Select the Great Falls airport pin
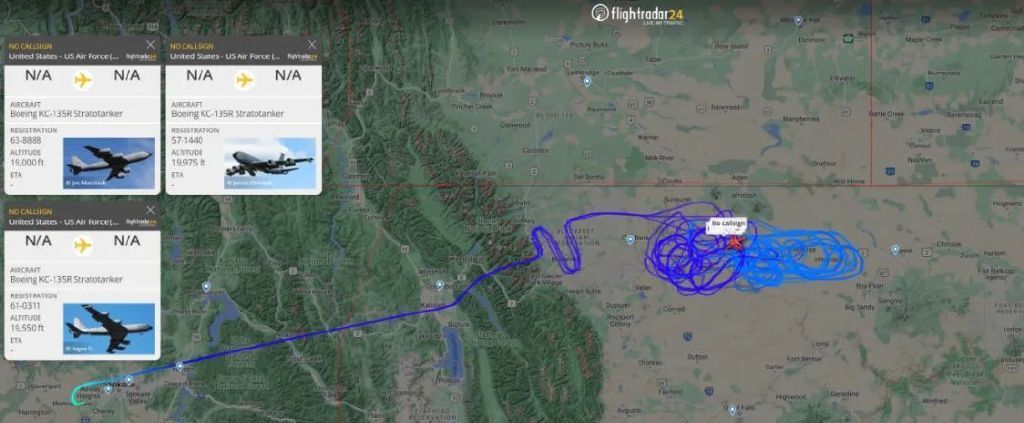This screenshot has height=423, width=1024. [732, 410]
